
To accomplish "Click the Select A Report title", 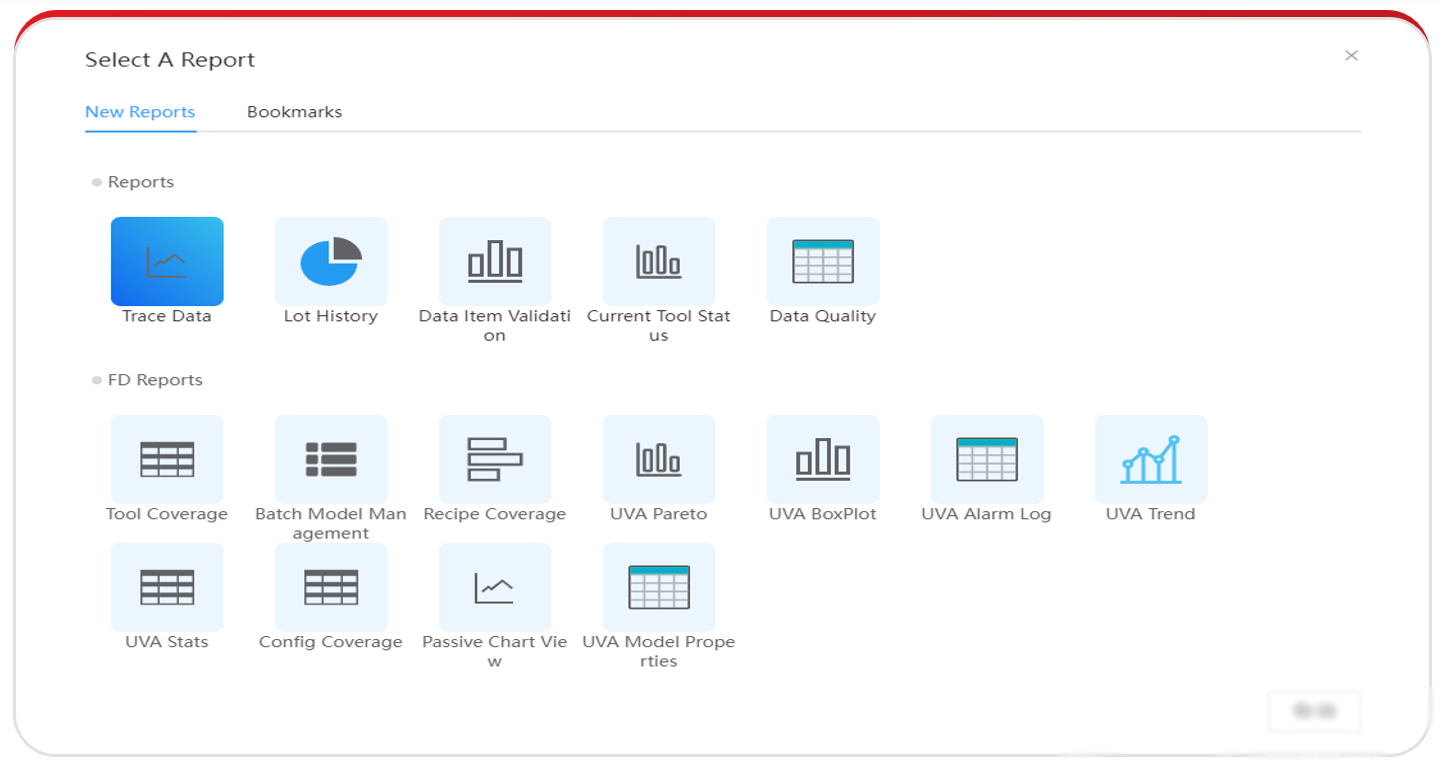I will point(170,60).
